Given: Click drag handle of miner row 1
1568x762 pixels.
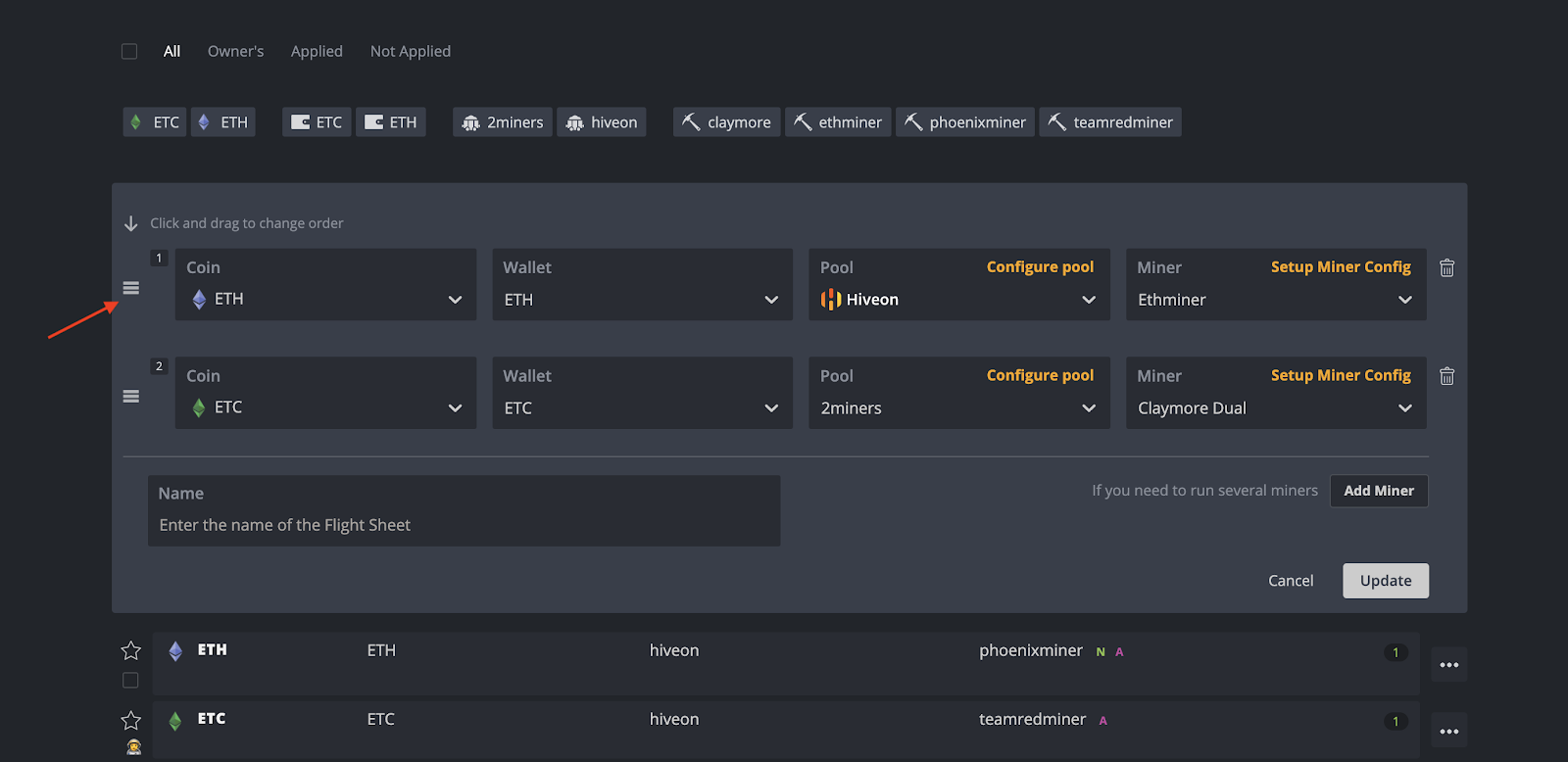Looking at the screenshot, I should tap(131, 288).
